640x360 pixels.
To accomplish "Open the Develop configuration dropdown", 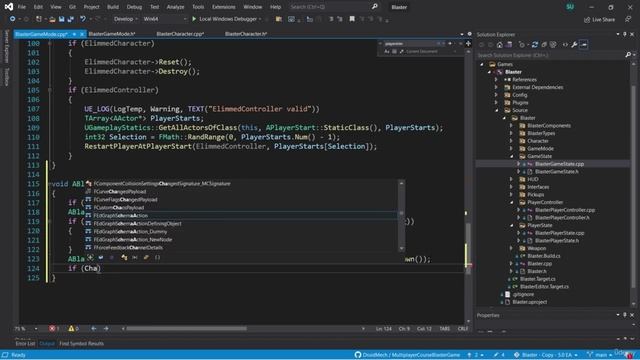I will pyautogui.click(x=126, y=19).
